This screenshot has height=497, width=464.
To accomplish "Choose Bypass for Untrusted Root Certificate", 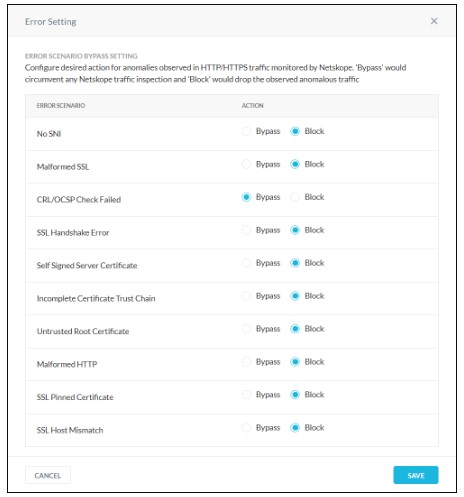I will pyautogui.click(x=246, y=329).
